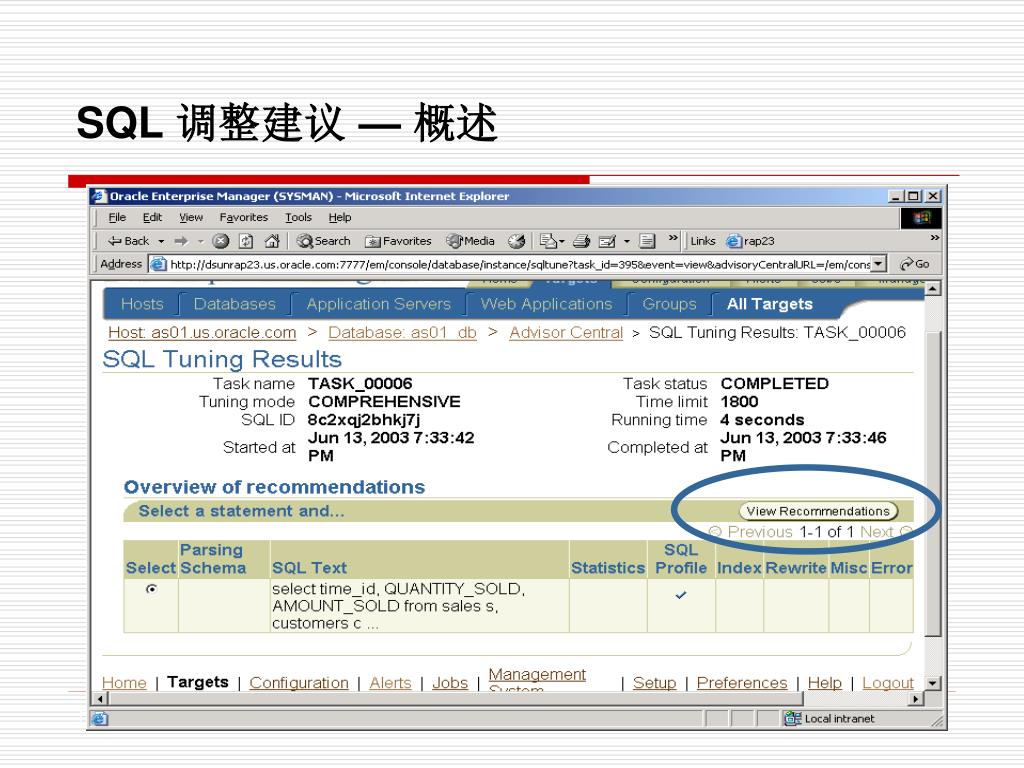Open the Jobs footer link
The height and width of the screenshot is (768, 1024).
pos(450,683)
